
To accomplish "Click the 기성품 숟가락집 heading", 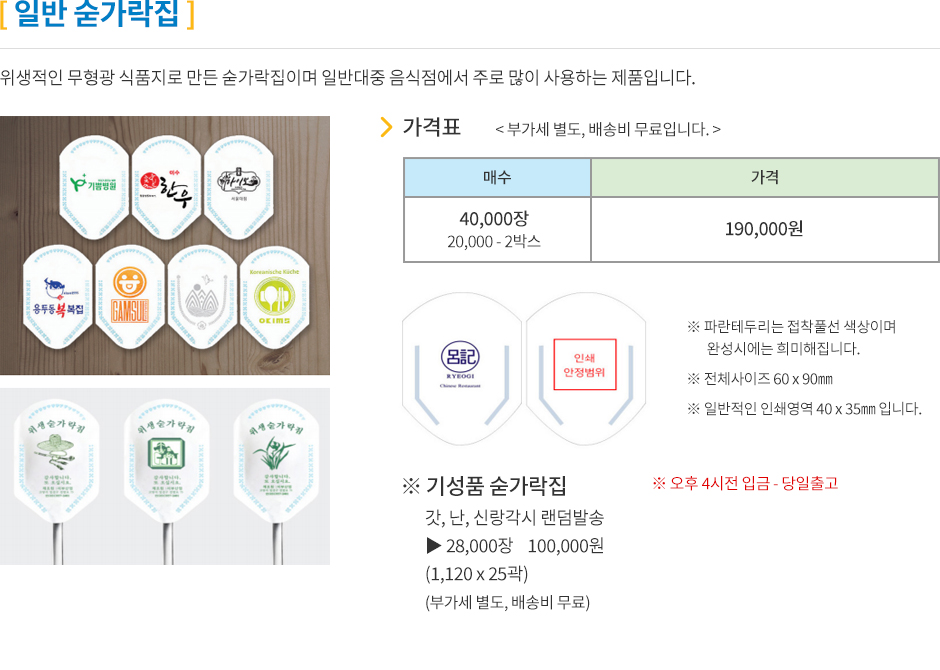I will click(484, 485).
